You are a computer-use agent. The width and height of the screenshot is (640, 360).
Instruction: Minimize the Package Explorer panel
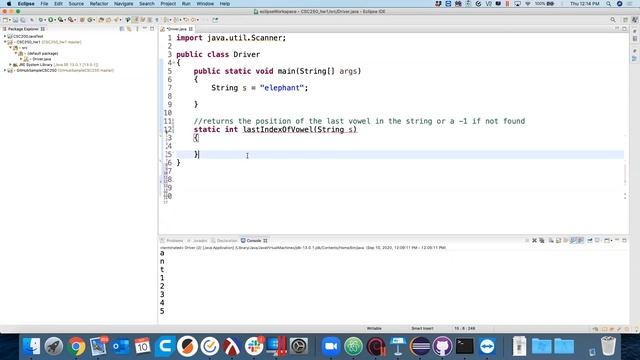[144, 29]
